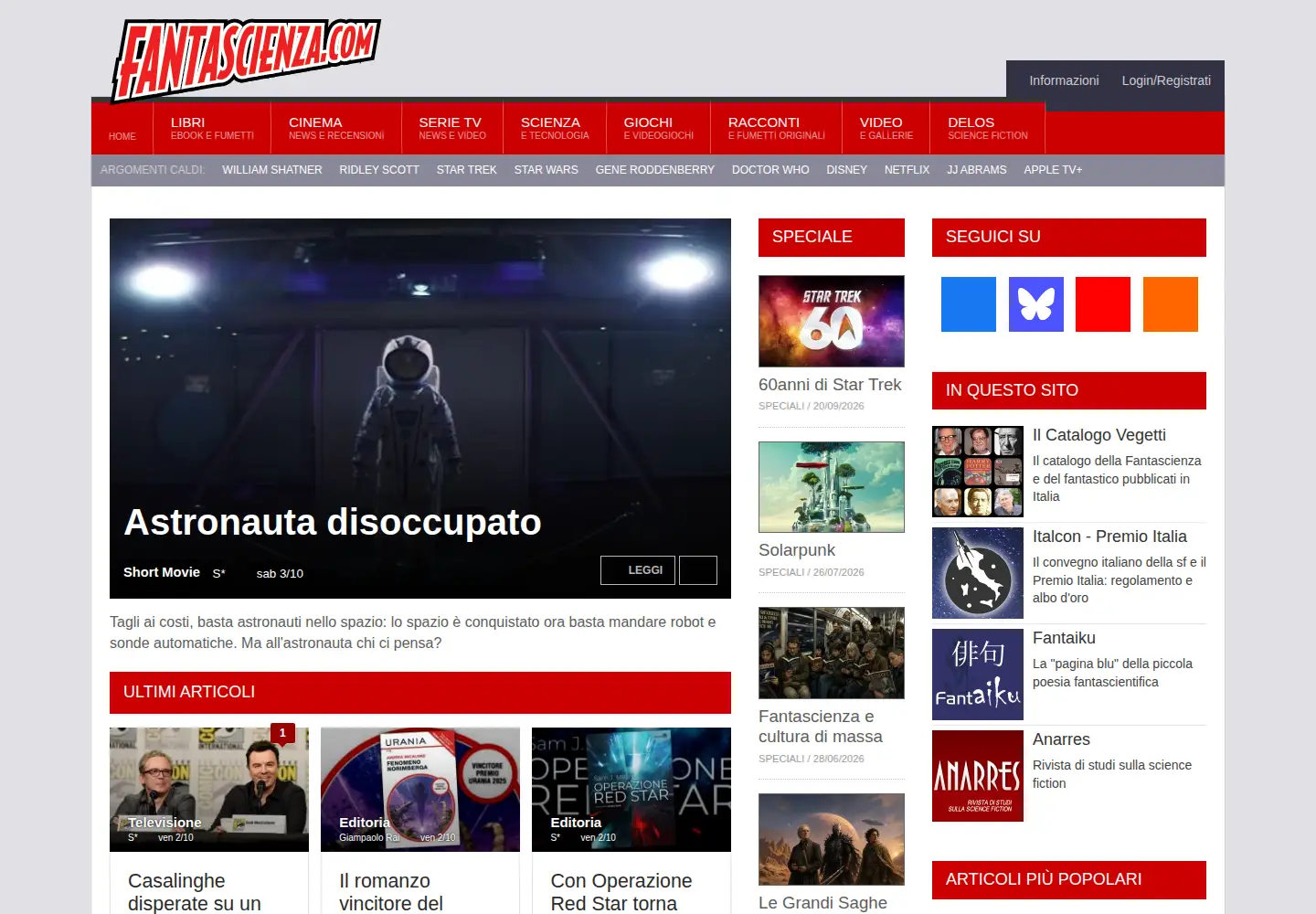Viewport: 1316px width, 914px height.
Task: Open the first blue social square under Seguici Su
Action: coord(969,304)
